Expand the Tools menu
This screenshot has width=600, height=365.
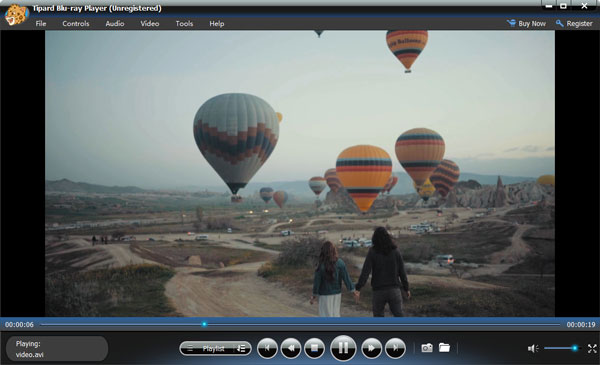click(x=184, y=23)
